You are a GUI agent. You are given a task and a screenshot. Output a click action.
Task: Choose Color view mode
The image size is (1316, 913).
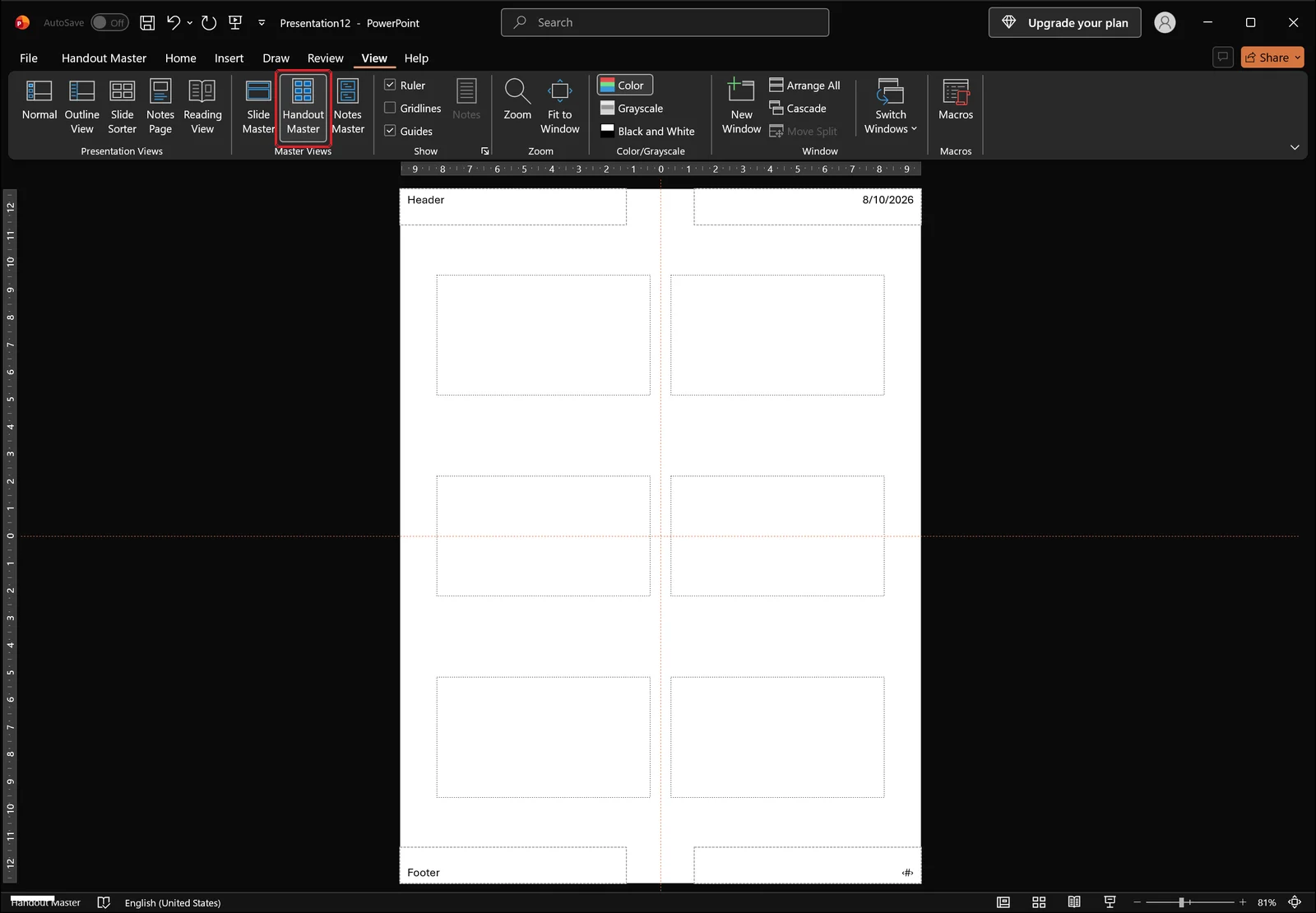pos(624,85)
